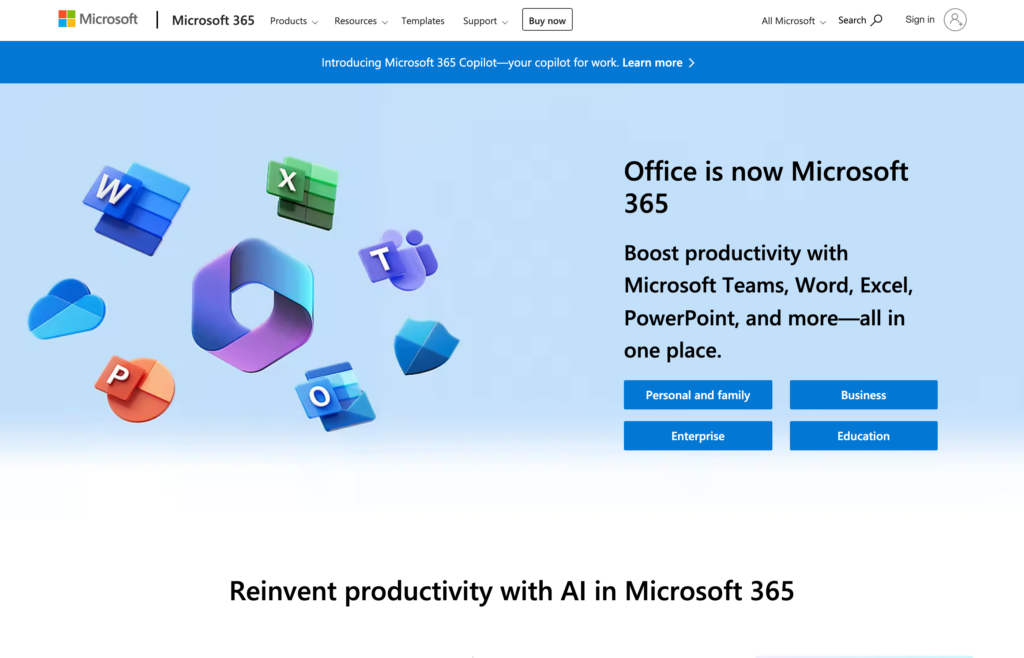Click the 'Introducing Microsoft 365 Copilot' banner text
The image size is (1024, 658).
pyautogui.click(x=470, y=63)
